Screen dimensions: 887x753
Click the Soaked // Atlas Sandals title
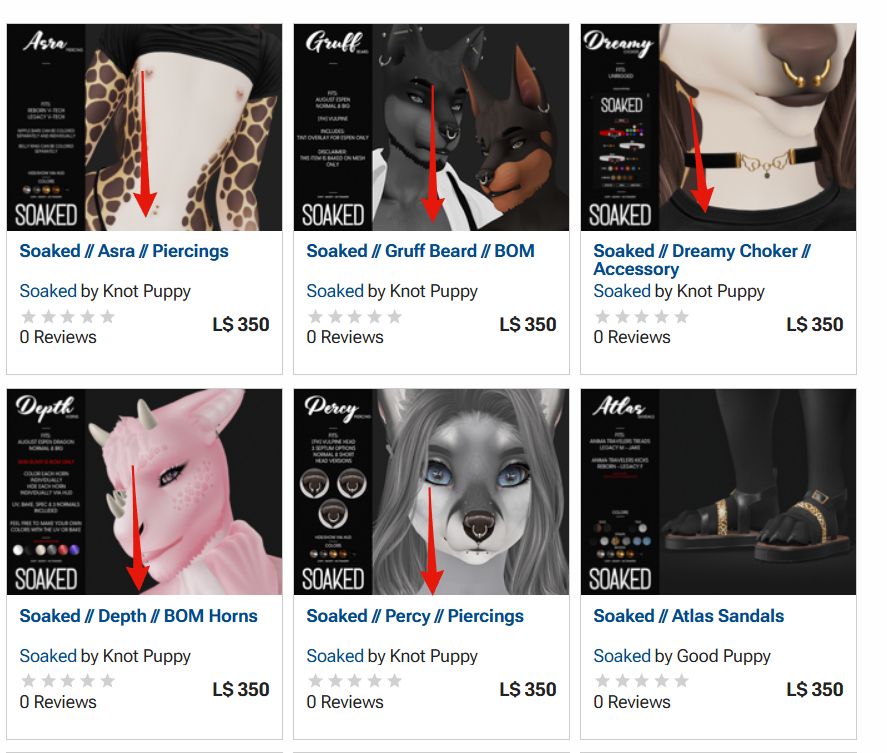(689, 616)
